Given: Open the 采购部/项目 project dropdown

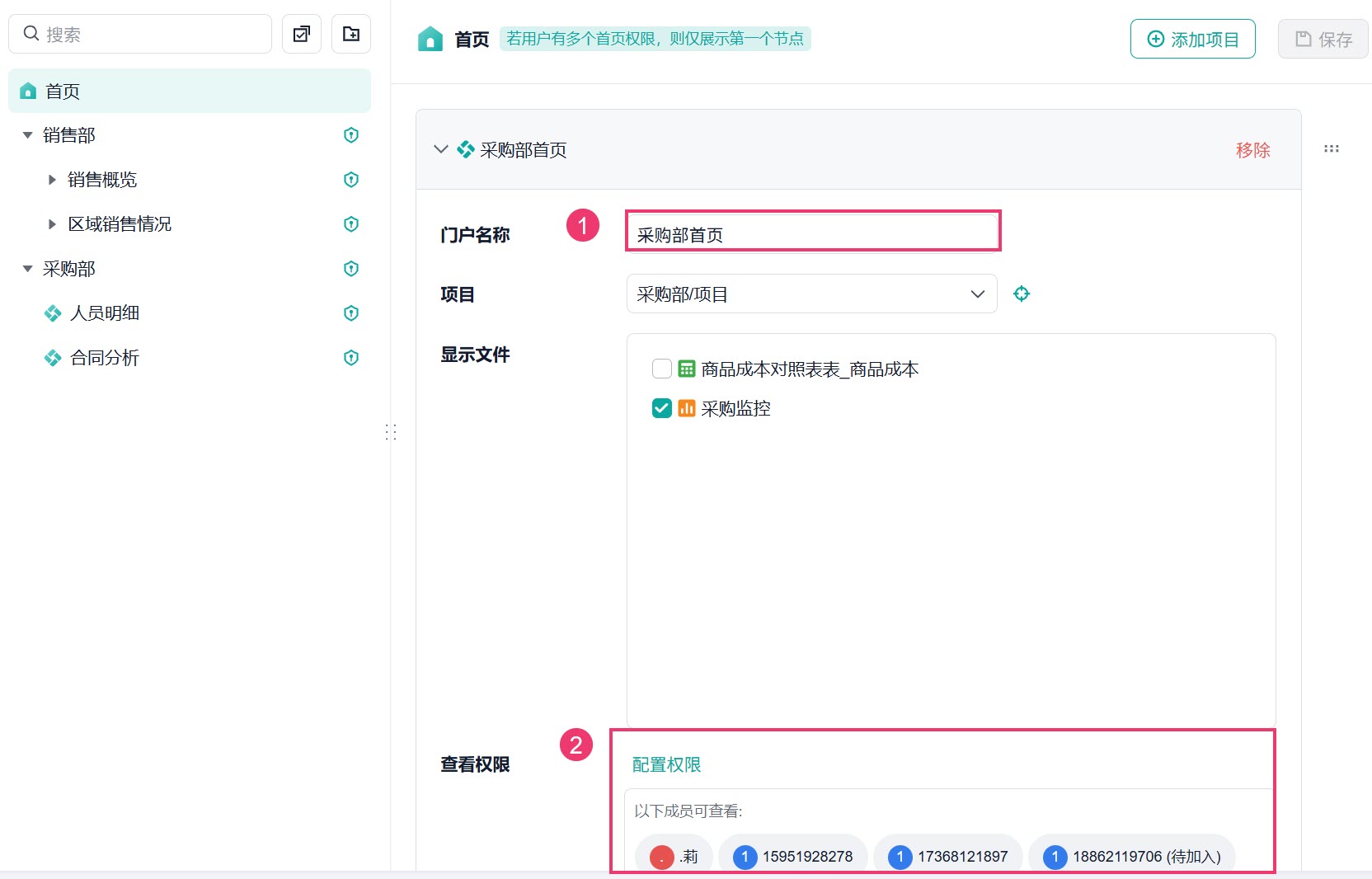Looking at the screenshot, I should (x=812, y=294).
